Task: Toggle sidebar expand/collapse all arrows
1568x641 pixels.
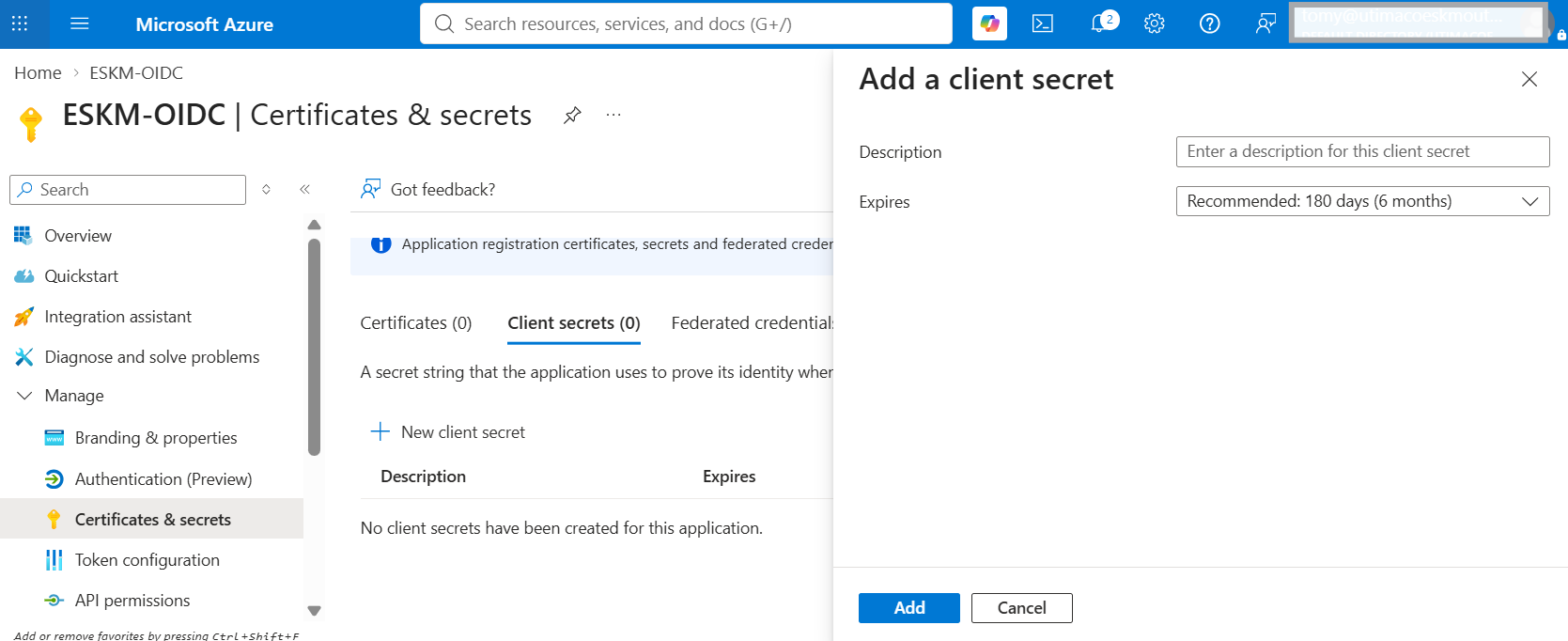Action: click(267, 190)
